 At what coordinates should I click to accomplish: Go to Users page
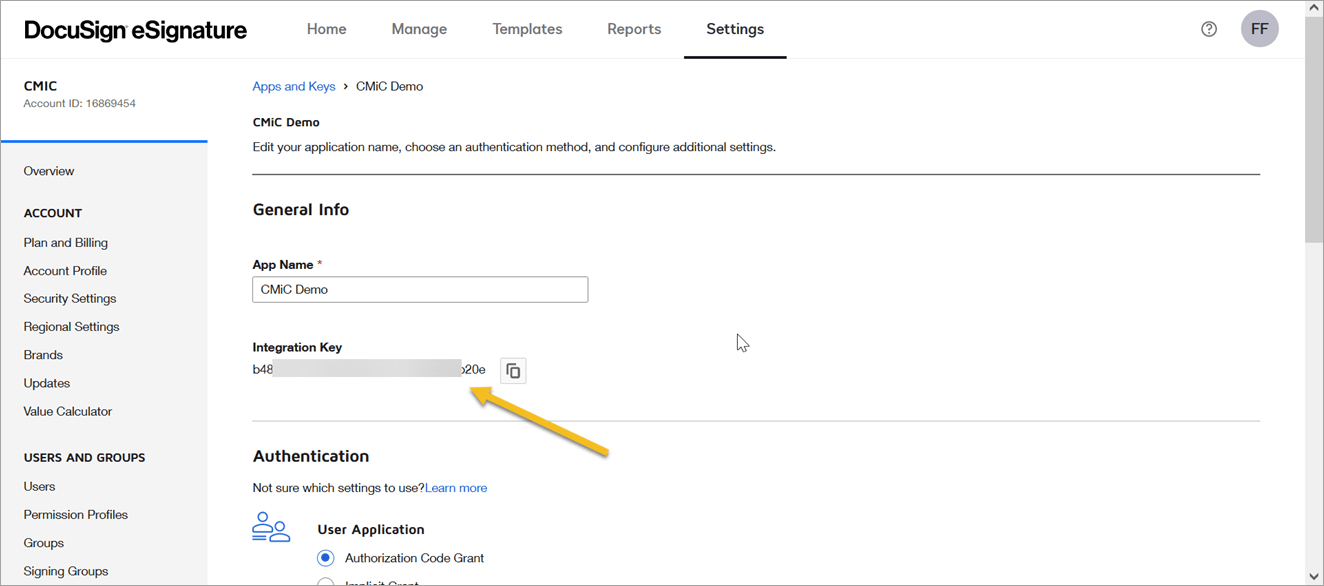coord(39,487)
